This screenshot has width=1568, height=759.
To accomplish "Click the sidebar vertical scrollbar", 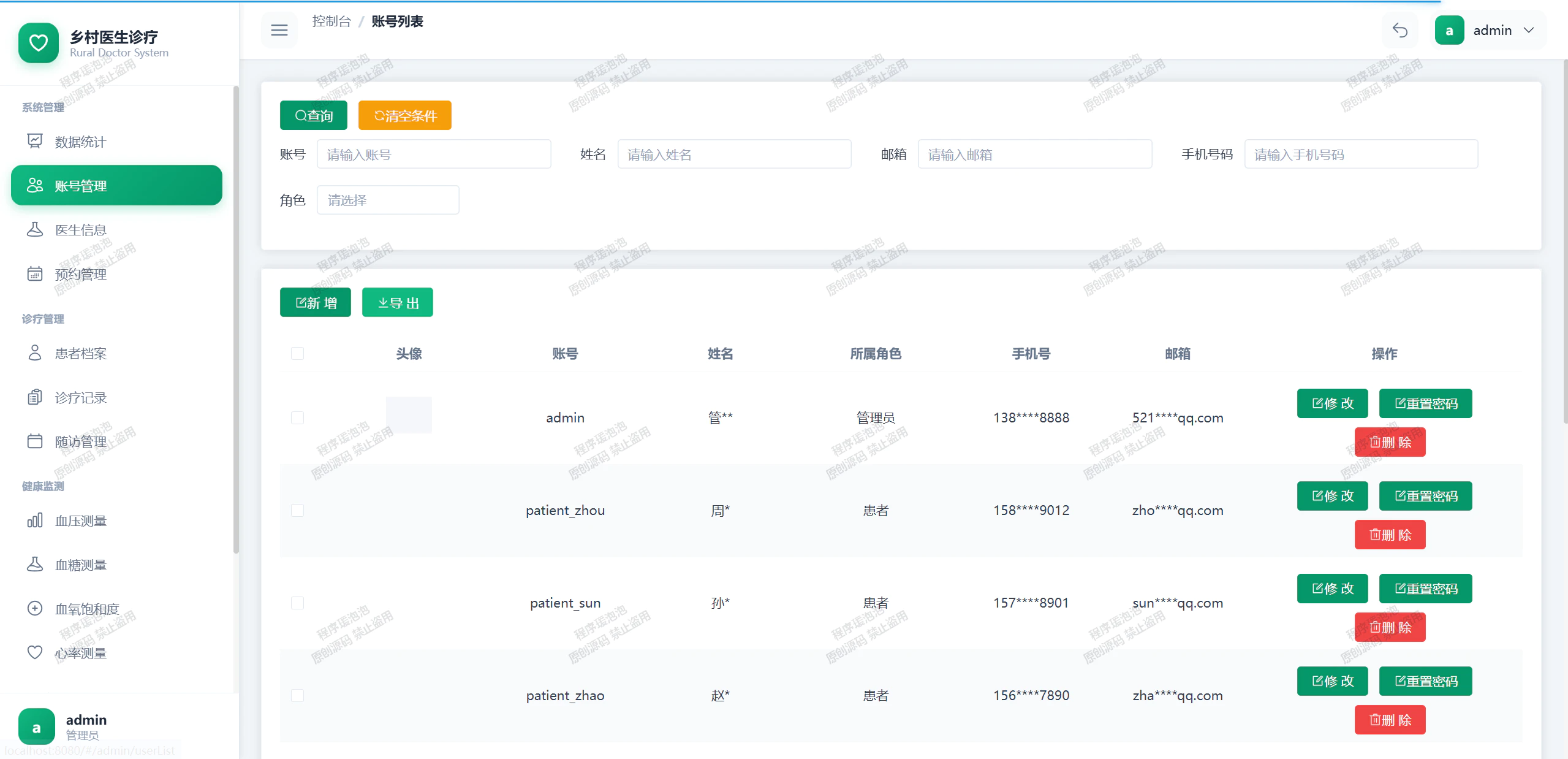I will (x=236, y=319).
